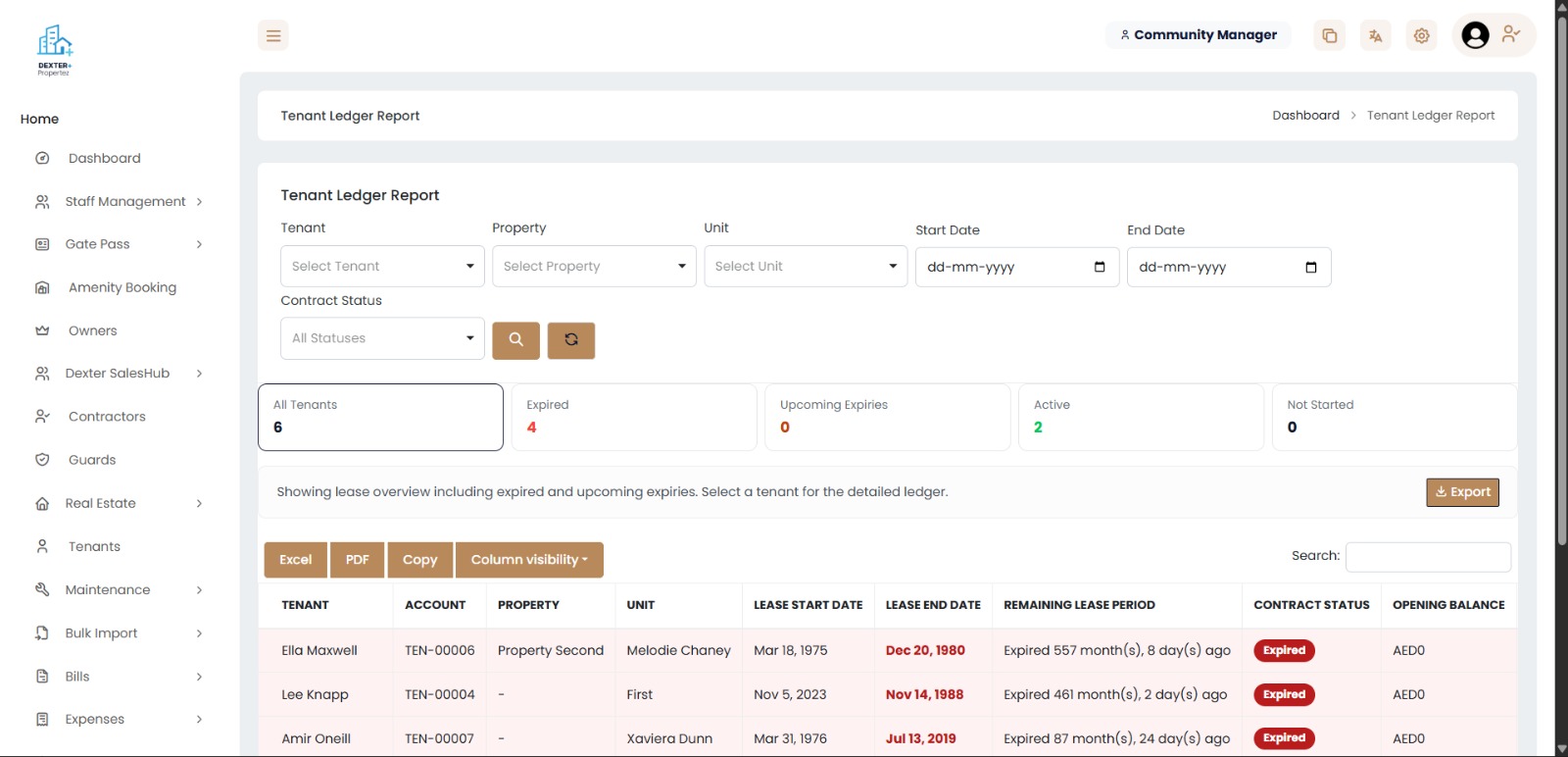The height and width of the screenshot is (757, 1568).
Task: Select the Not Started summary card
Action: [x=1395, y=417]
